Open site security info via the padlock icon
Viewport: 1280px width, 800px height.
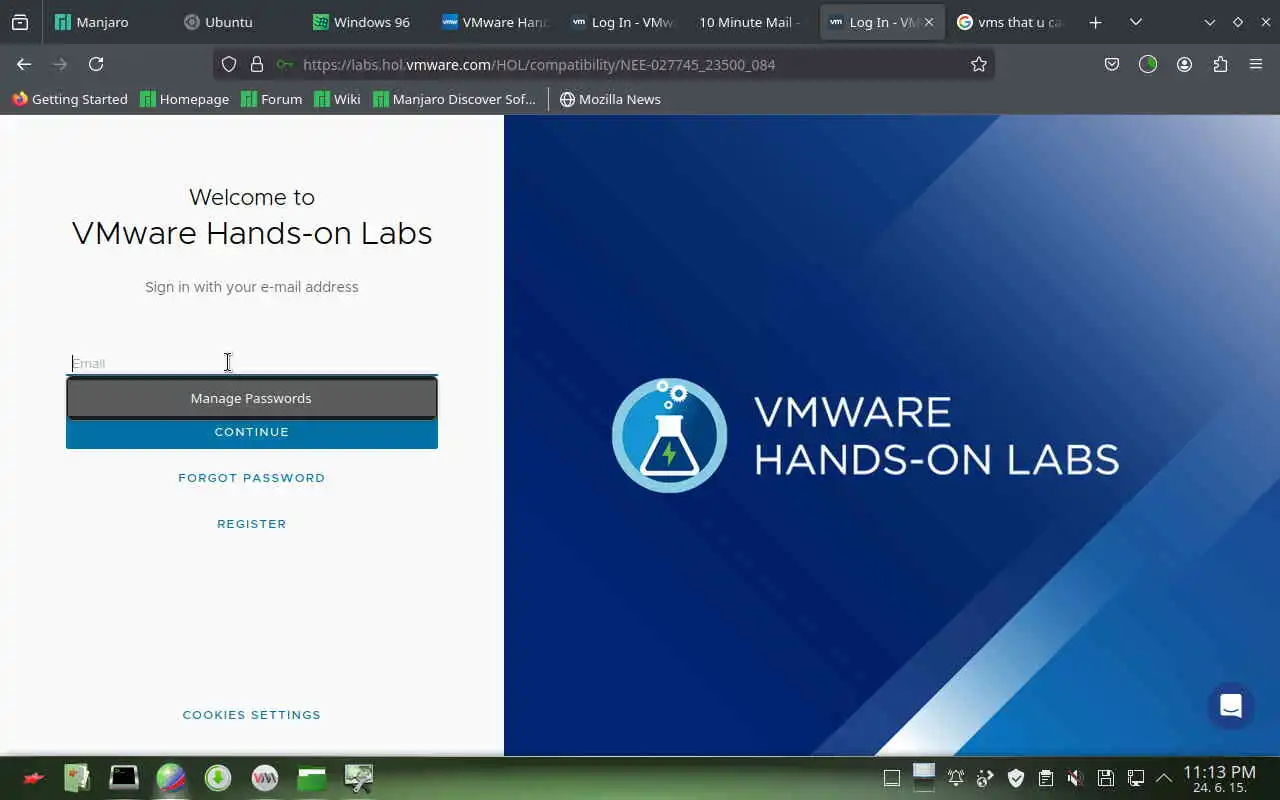coord(257,64)
